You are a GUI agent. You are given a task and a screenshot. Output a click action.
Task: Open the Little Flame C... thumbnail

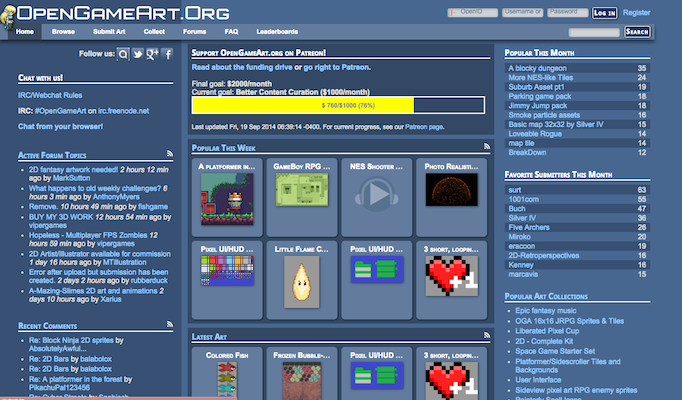[301, 282]
